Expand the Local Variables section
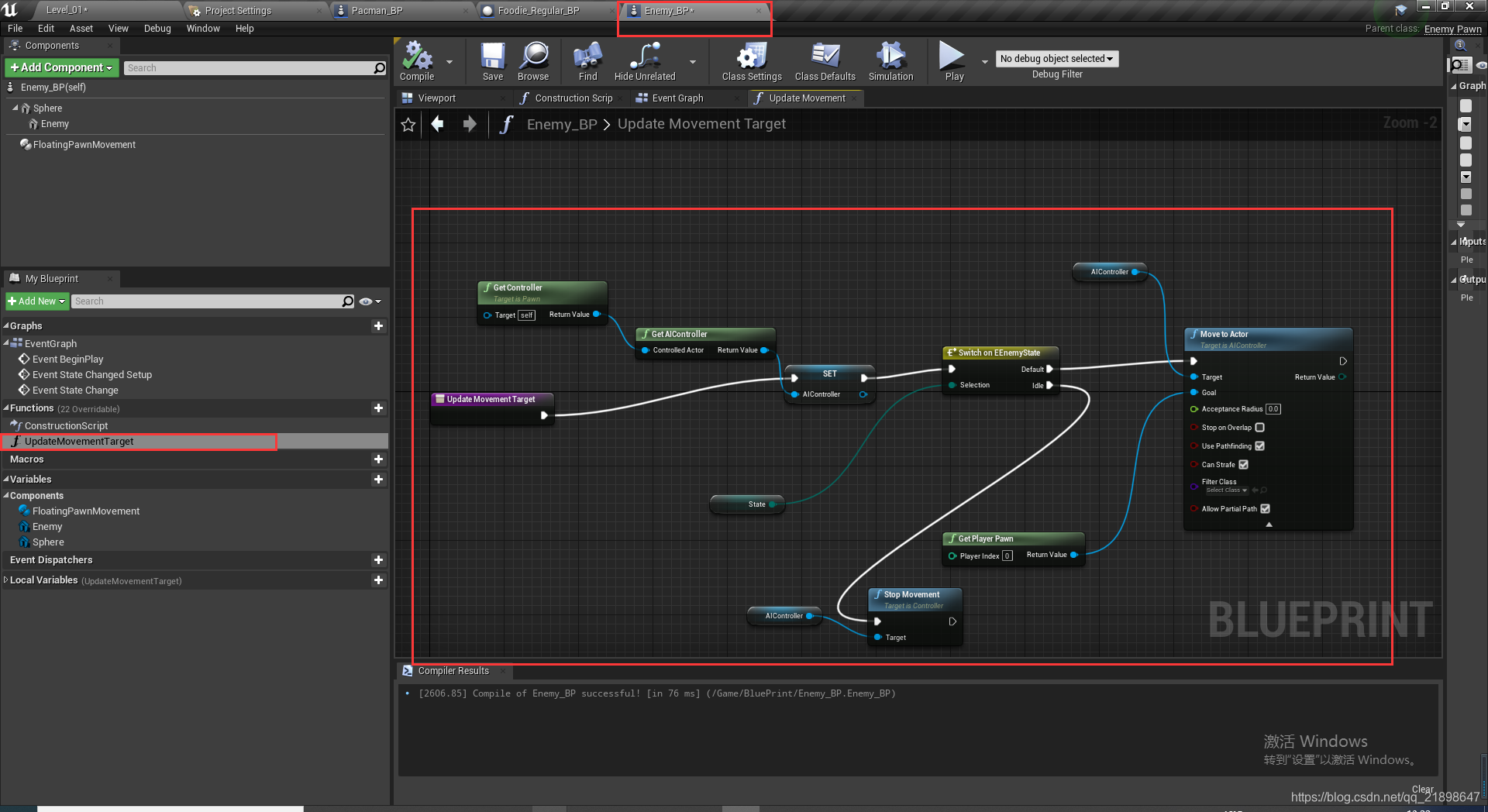Screen dimensions: 1488x812 point(6,580)
